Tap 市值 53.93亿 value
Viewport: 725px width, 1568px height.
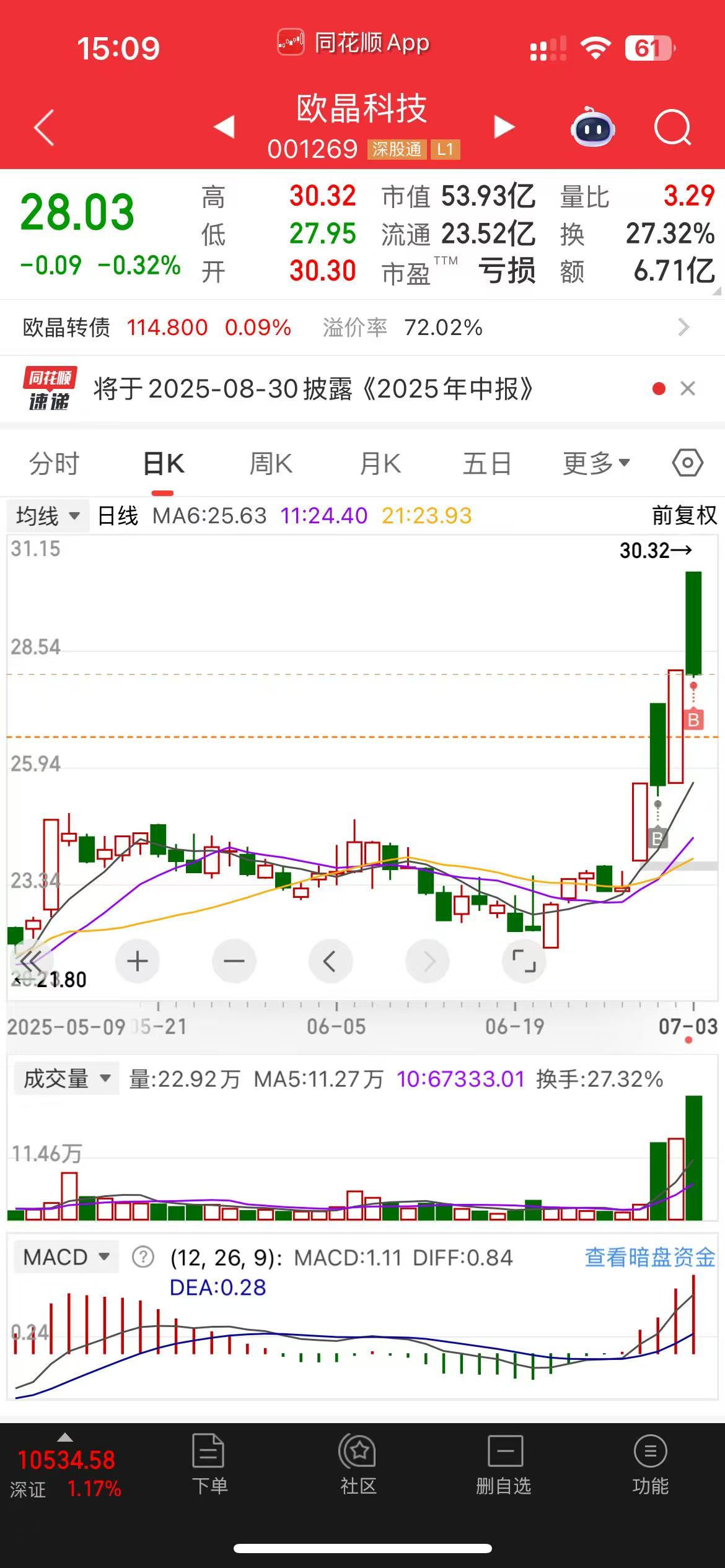488,196
